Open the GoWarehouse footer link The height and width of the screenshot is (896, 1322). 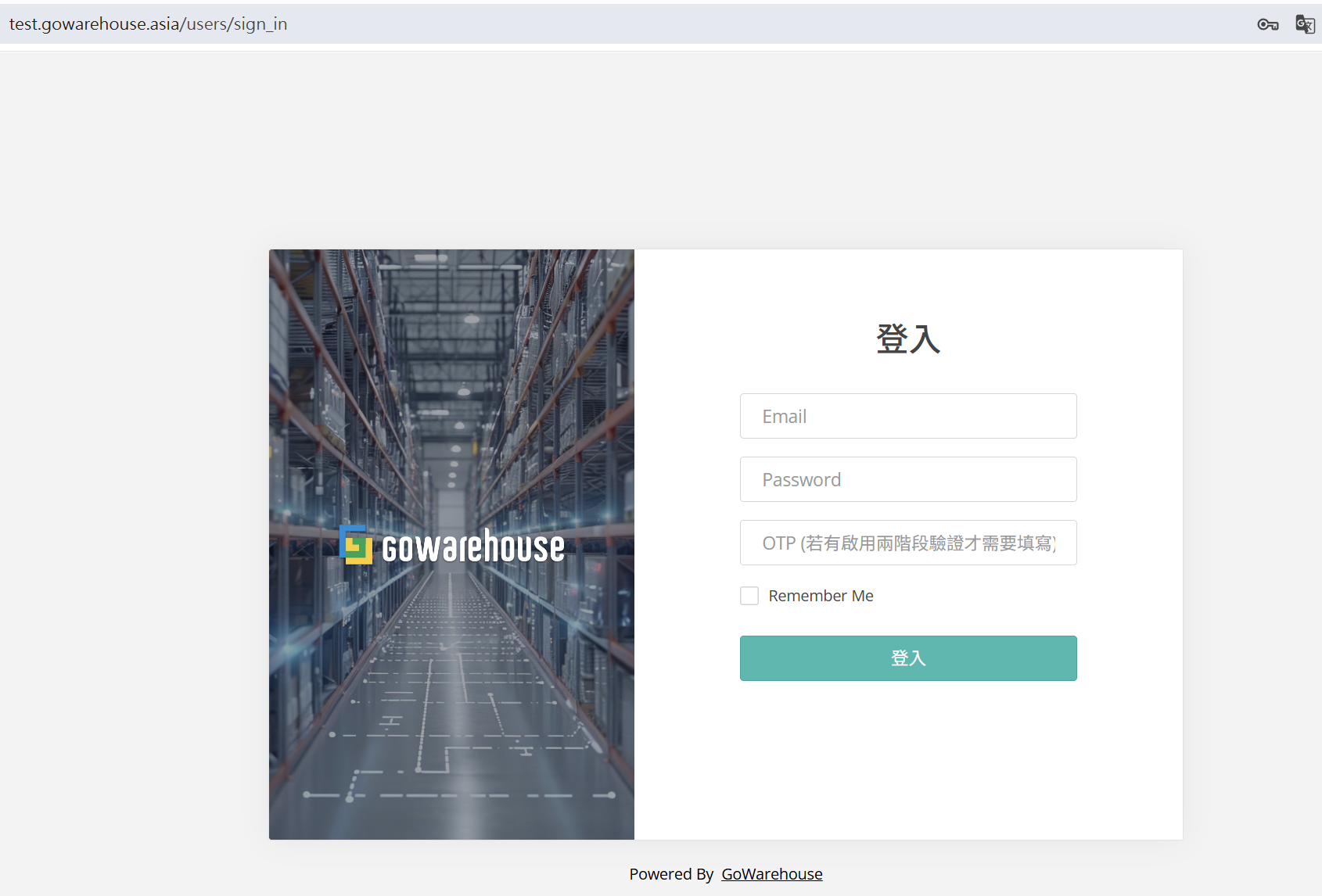tap(771, 874)
